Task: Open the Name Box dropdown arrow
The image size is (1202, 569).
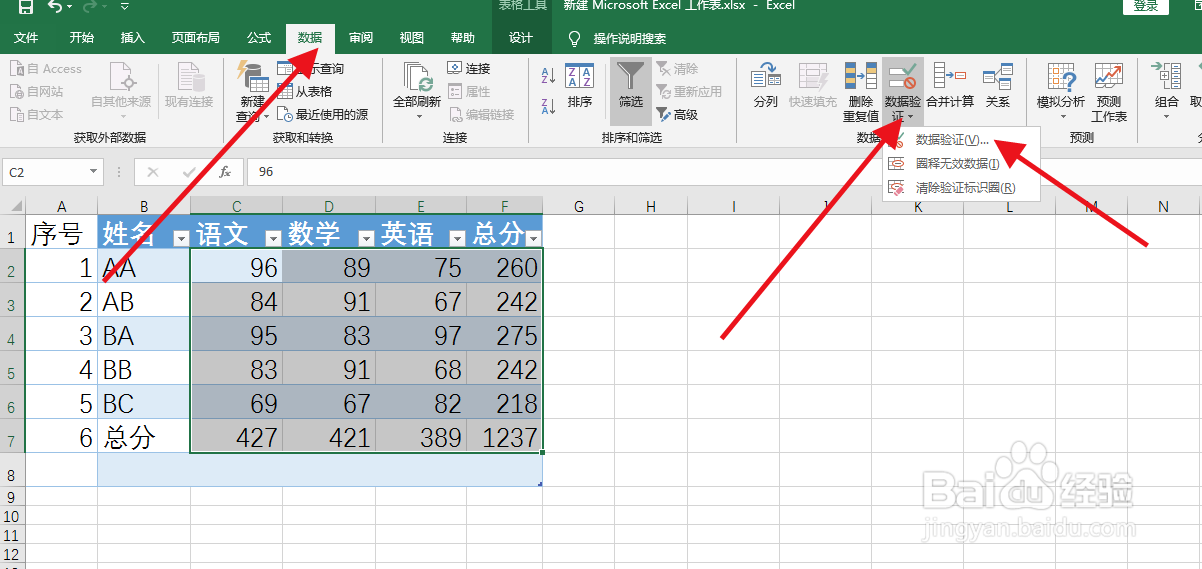Action: (x=93, y=172)
